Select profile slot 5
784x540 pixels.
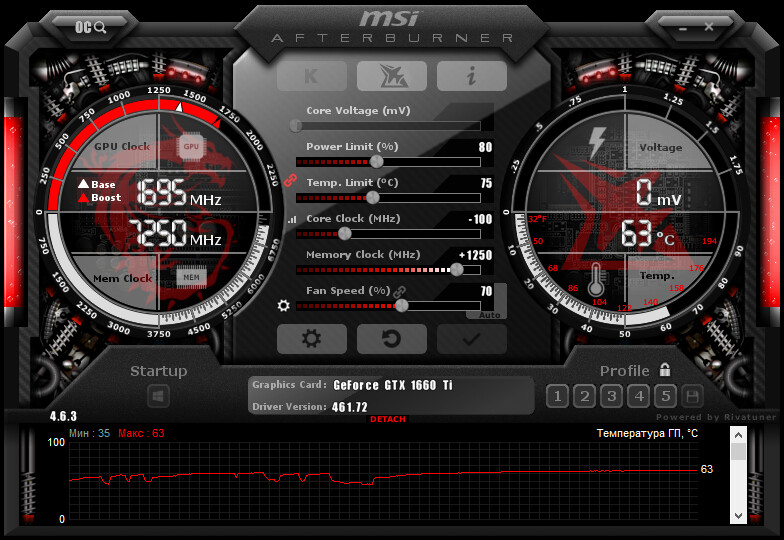(666, 396)
